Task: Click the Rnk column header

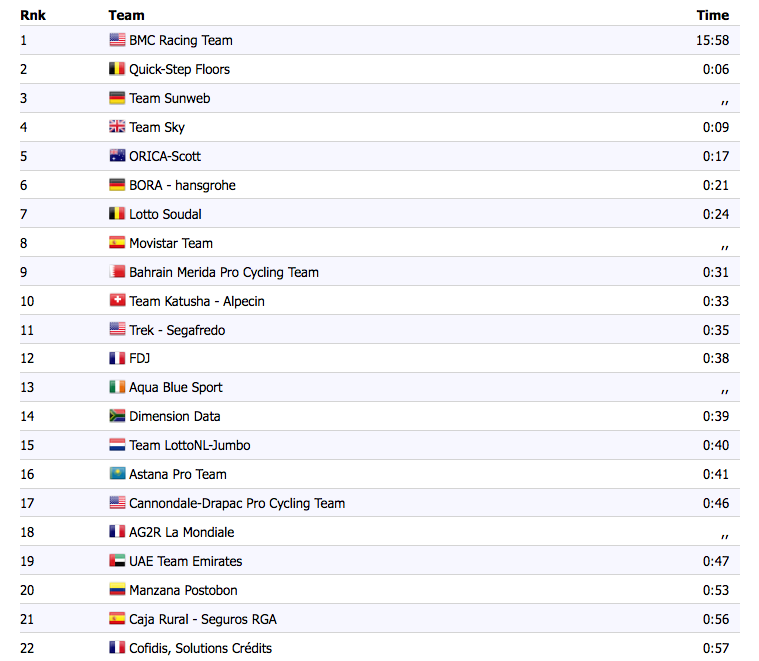Action: (32, 15)
